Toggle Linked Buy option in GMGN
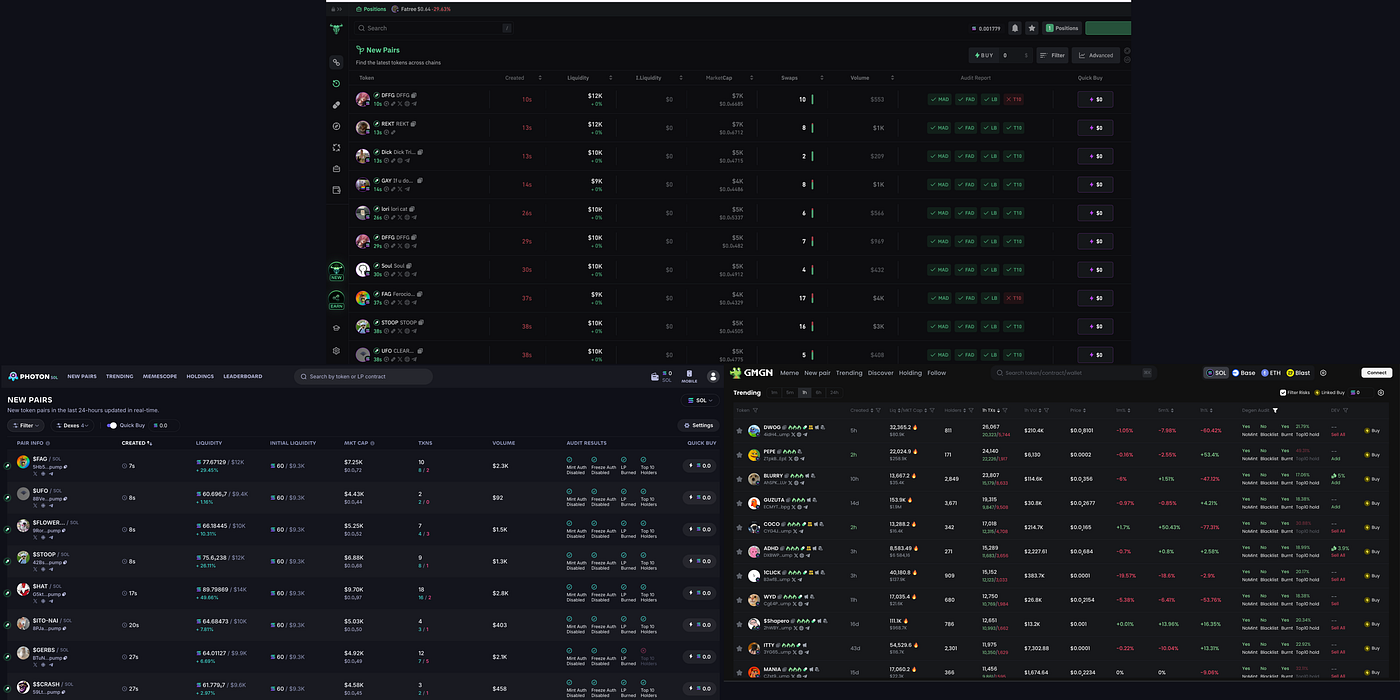Viewport: 1400px width, 700px height. 1329,393
